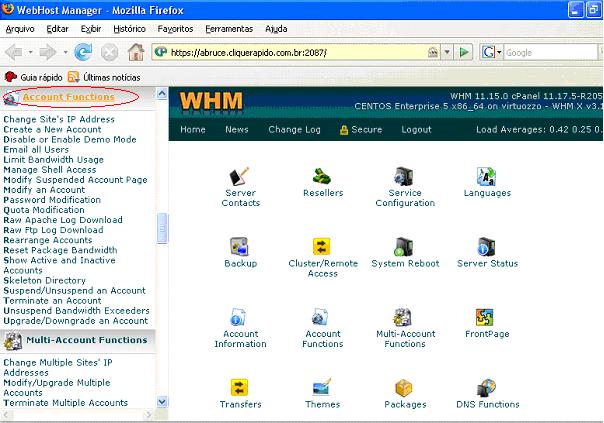Click in the Google search box
Viewport: 604px width, 423px height.
[551, 52]
